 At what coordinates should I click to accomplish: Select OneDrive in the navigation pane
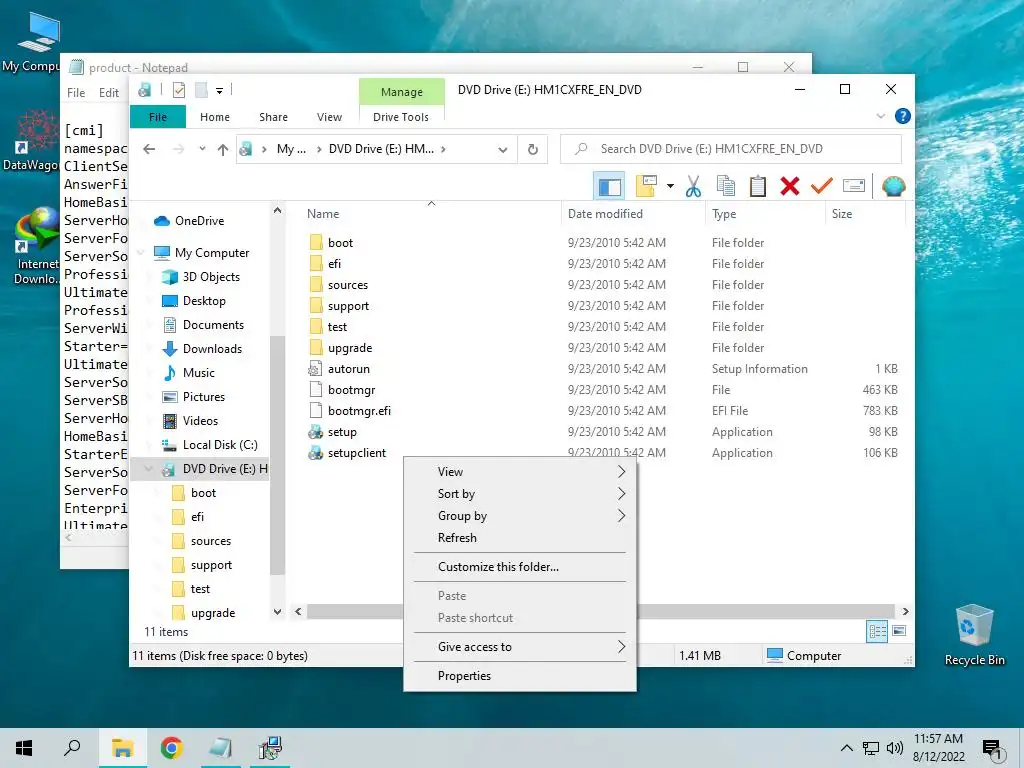click(x=199, y=221)
